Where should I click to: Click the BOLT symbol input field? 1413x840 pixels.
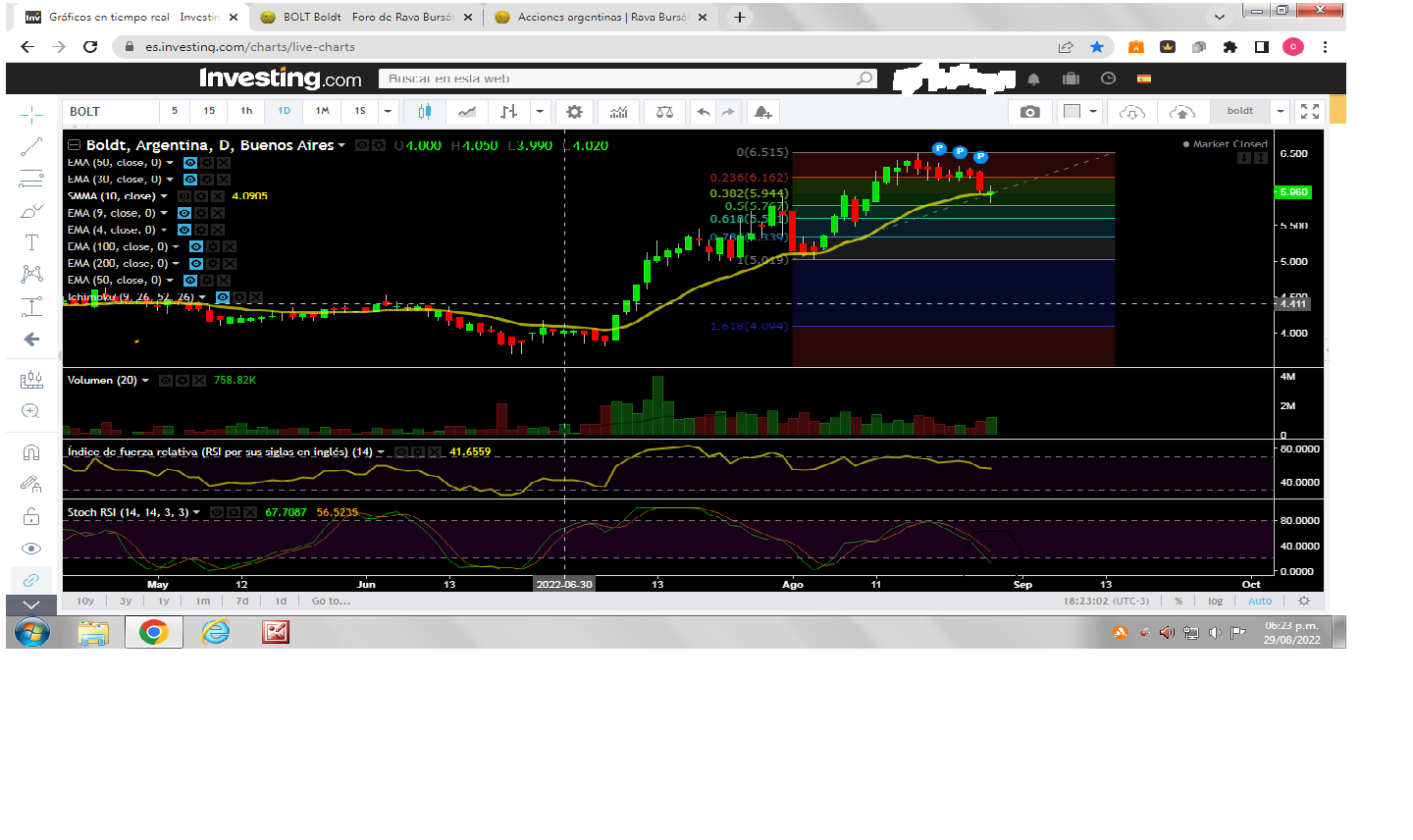(110, 112)
